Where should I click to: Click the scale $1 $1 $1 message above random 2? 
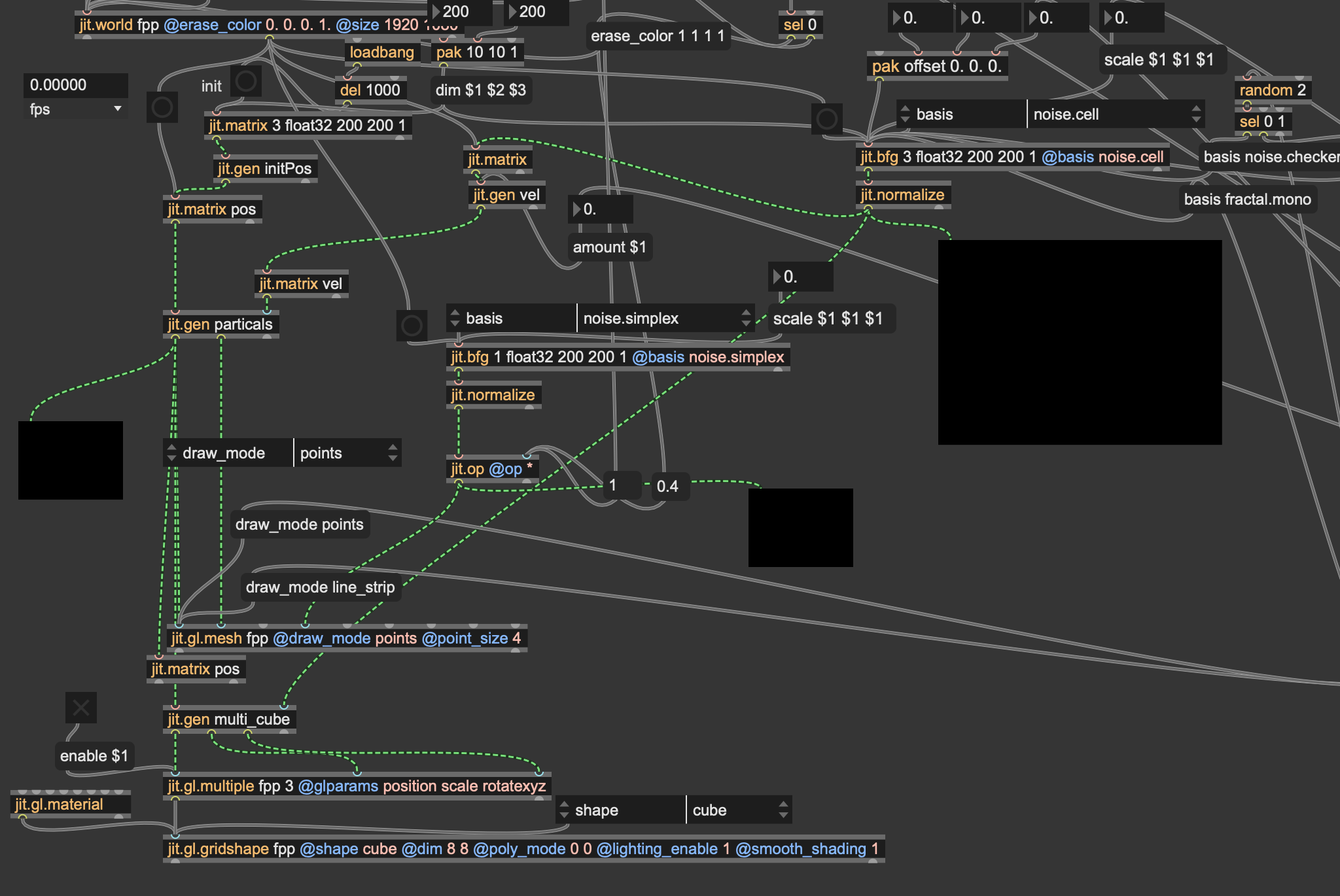(1162, 60)
